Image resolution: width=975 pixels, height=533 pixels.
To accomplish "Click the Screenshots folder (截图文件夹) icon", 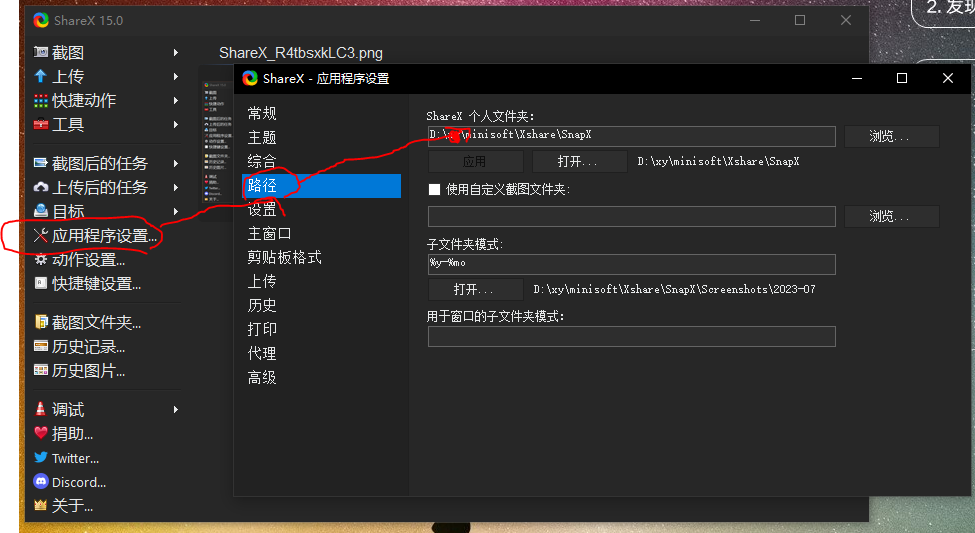I will 40,322.
